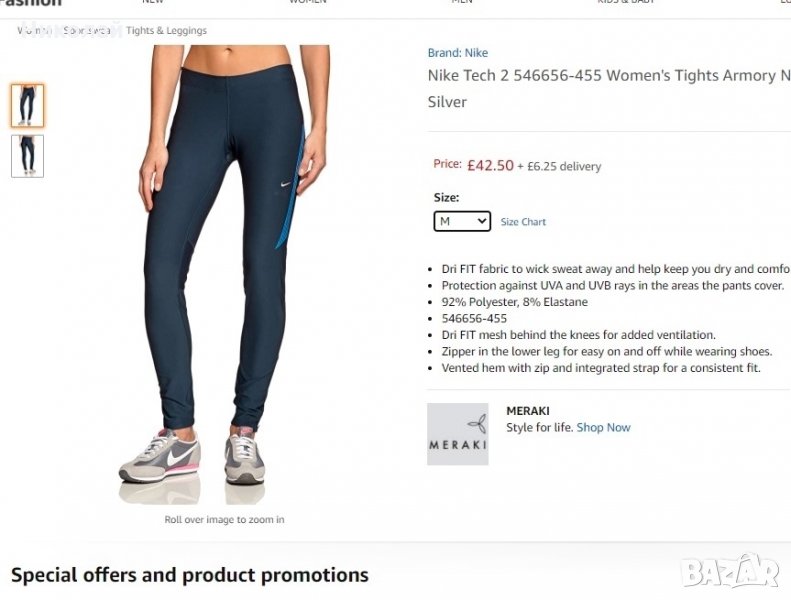Open the Size Chart link
Viewport: 791px width, 600px height.
click(x=523, y=222)
